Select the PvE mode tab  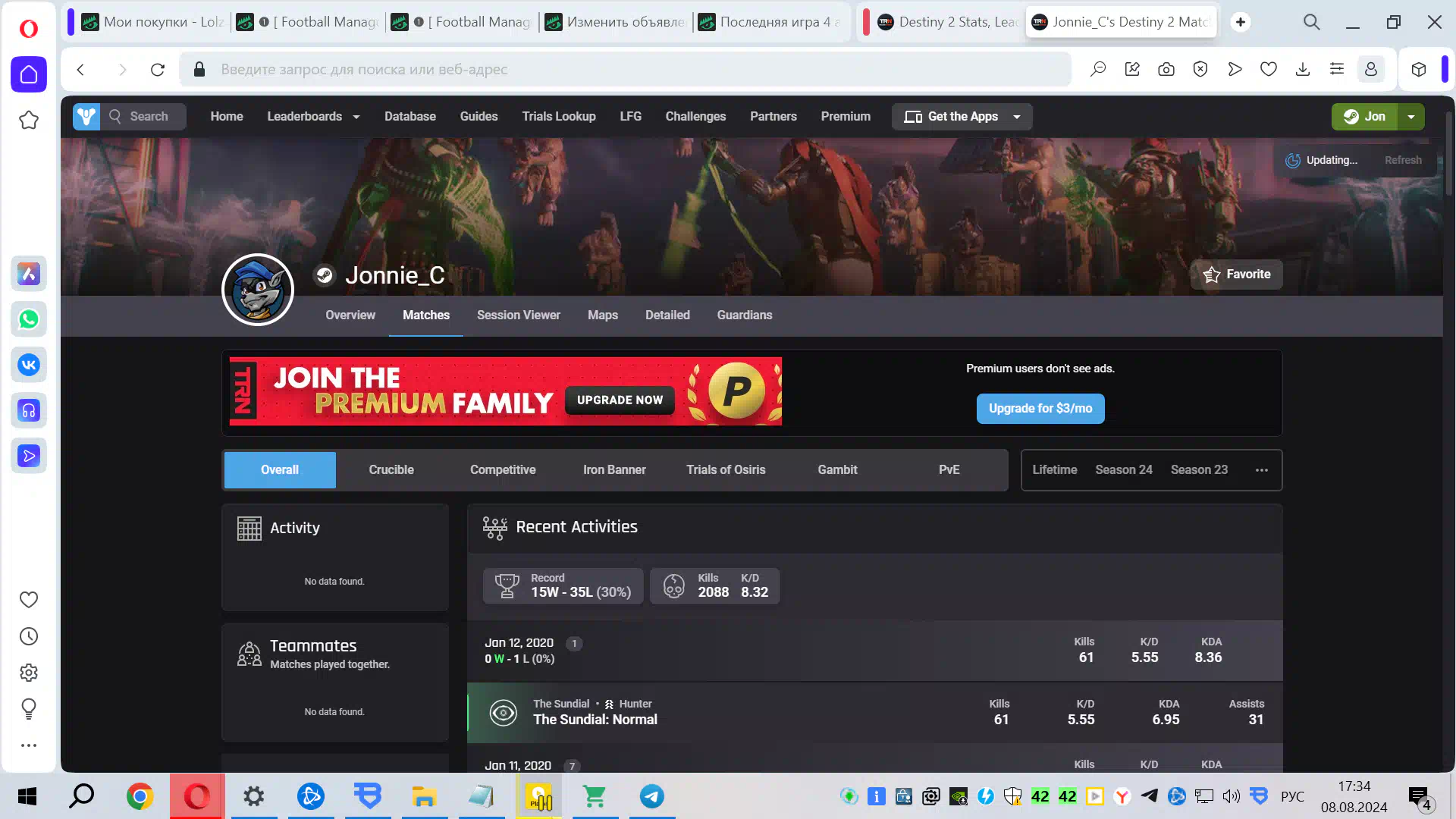point(949,470)
